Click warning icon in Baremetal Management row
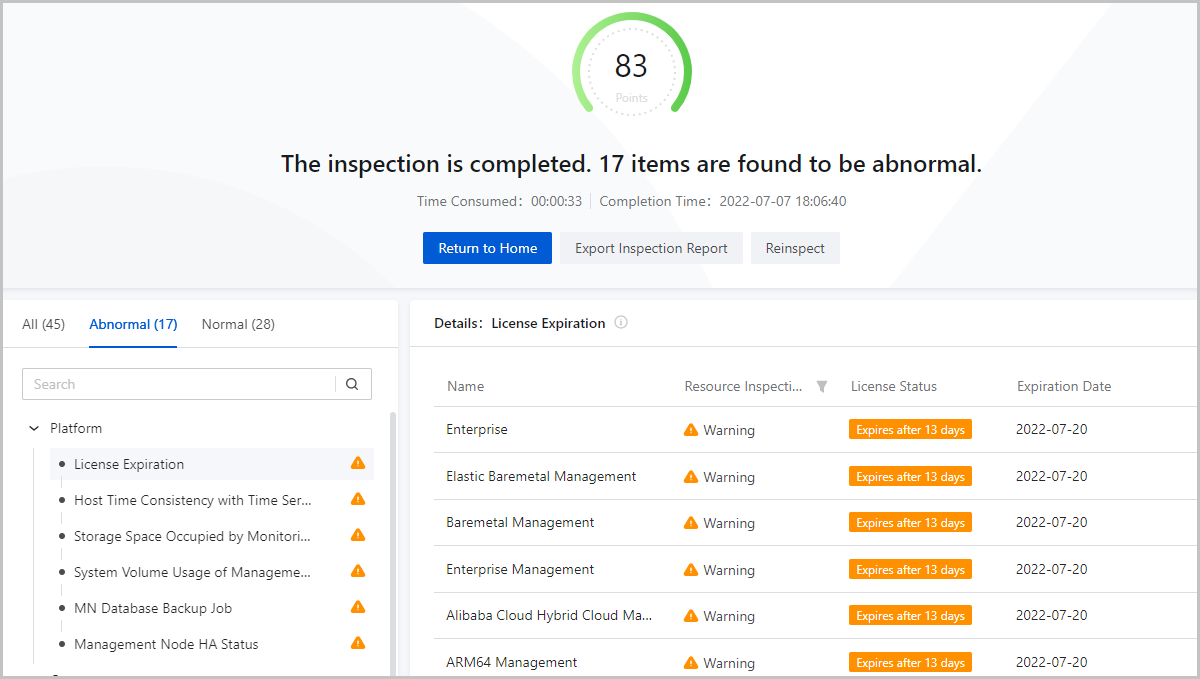This screenshot has height=679, width=1200. click(x=691, y=523)
